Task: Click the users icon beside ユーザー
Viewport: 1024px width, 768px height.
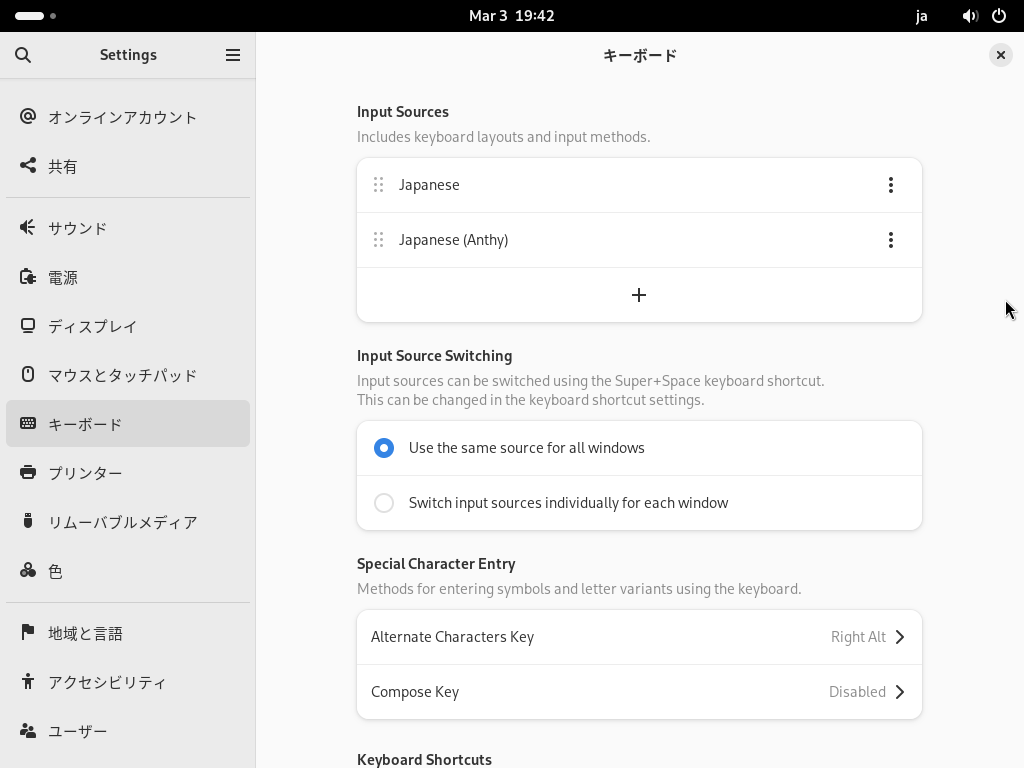Action: (x=27, y=730)
